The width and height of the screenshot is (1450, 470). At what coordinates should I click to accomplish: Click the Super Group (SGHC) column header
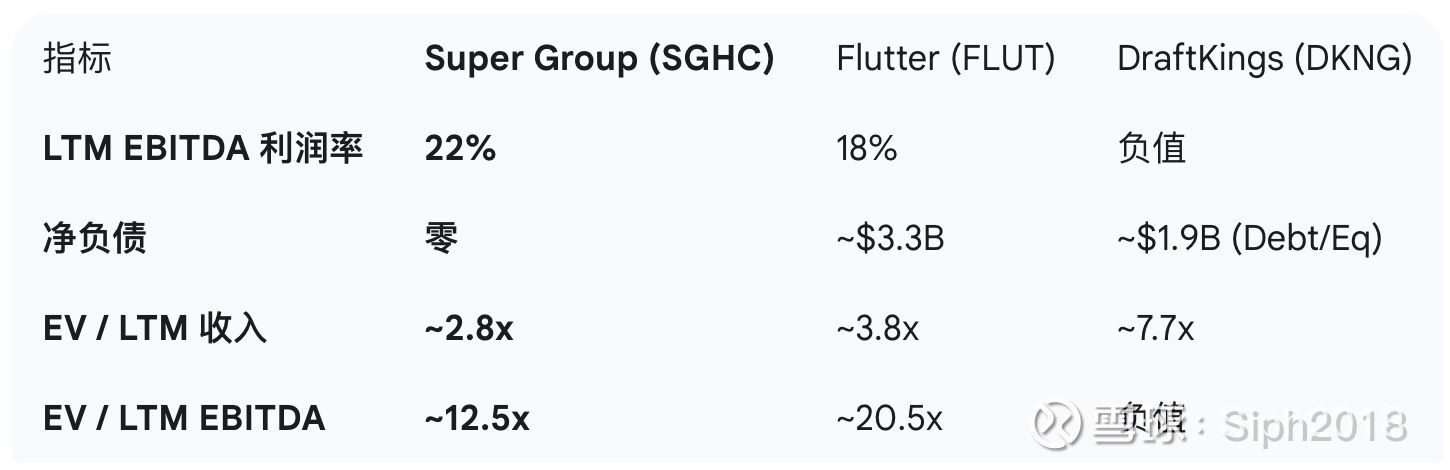(x=599, y=59)
